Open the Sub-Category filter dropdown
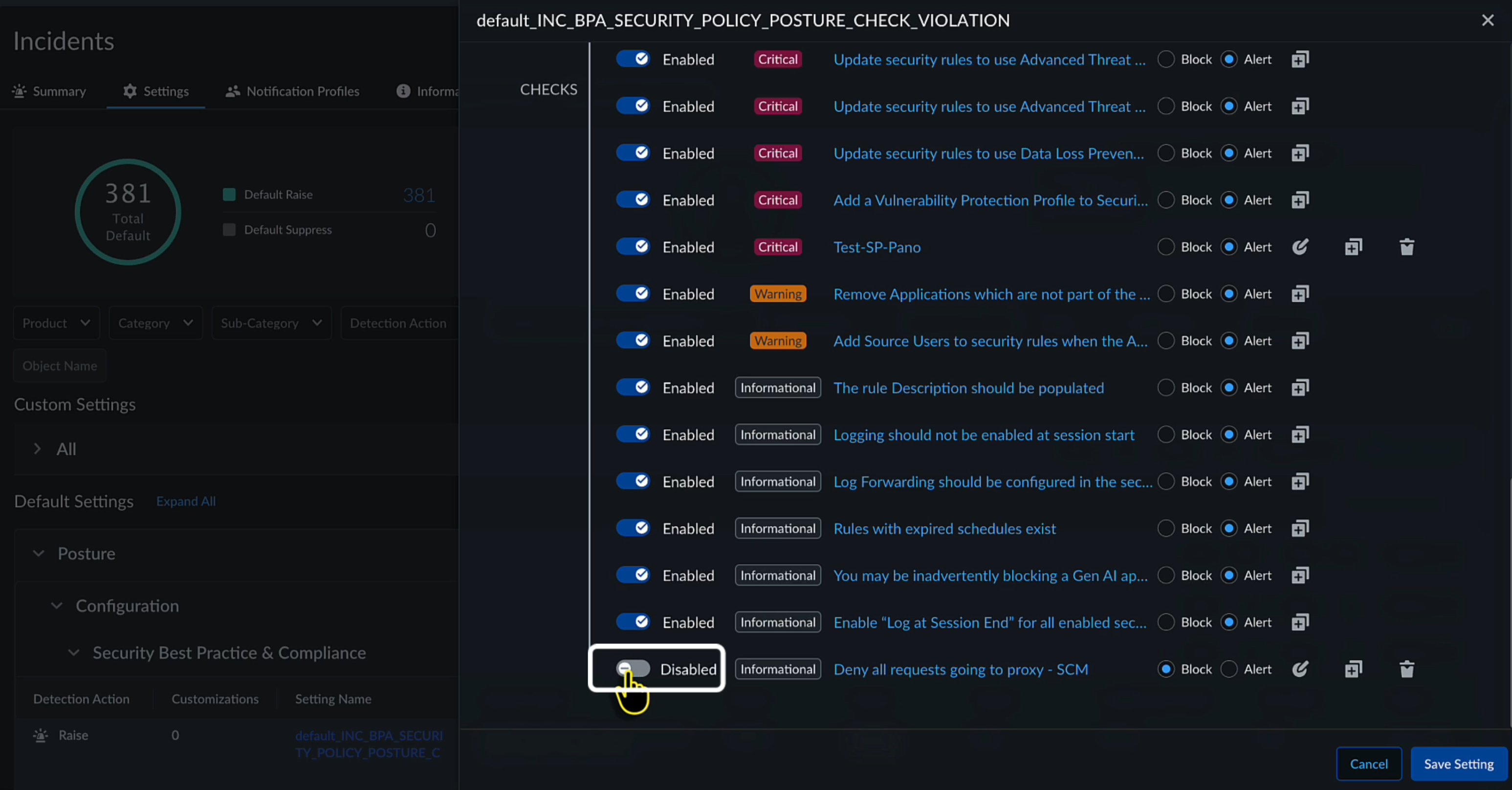 tap(271, 323)
